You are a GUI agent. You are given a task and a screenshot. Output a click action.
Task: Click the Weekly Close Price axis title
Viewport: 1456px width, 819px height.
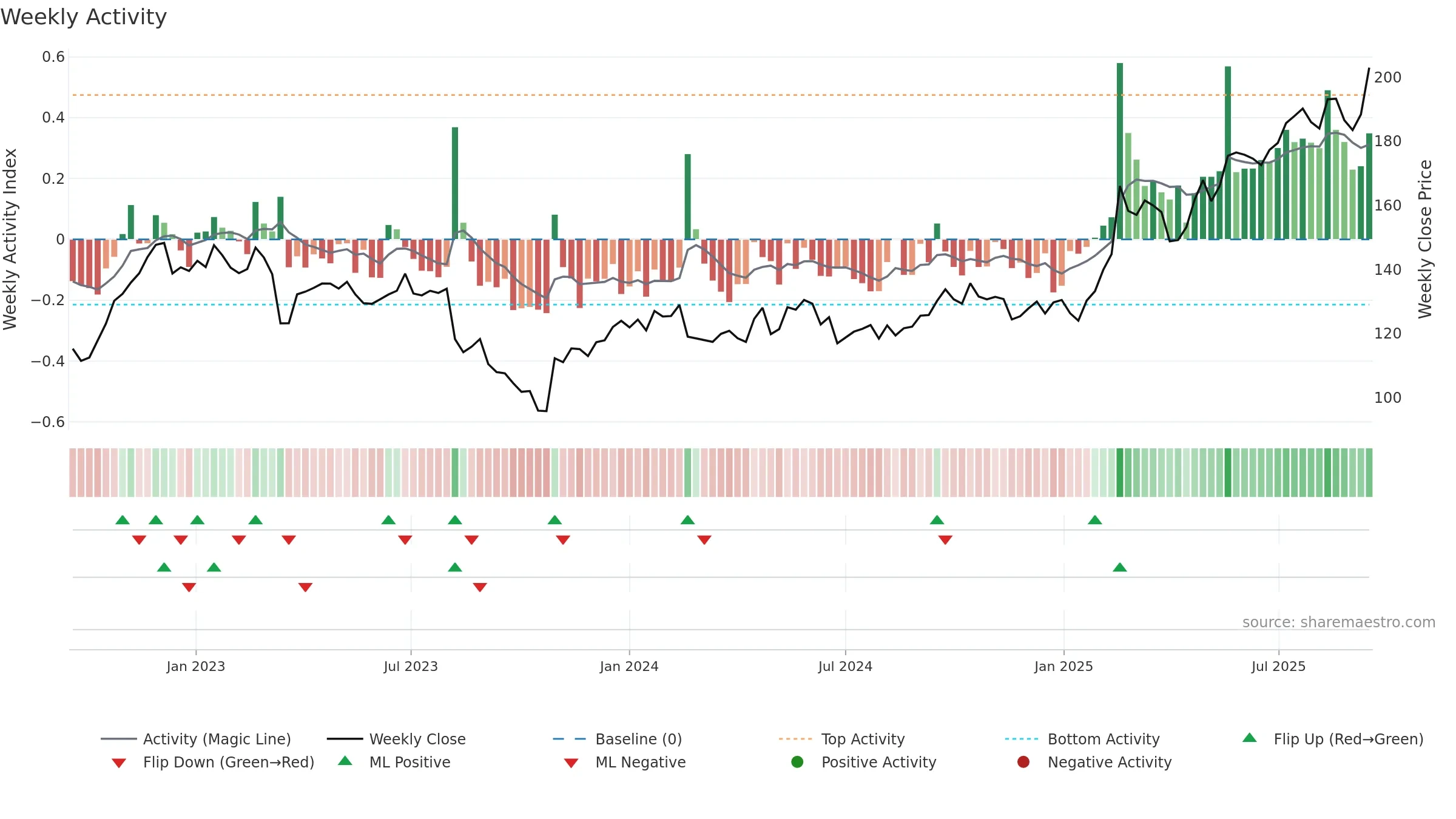tap(1425, 239)
